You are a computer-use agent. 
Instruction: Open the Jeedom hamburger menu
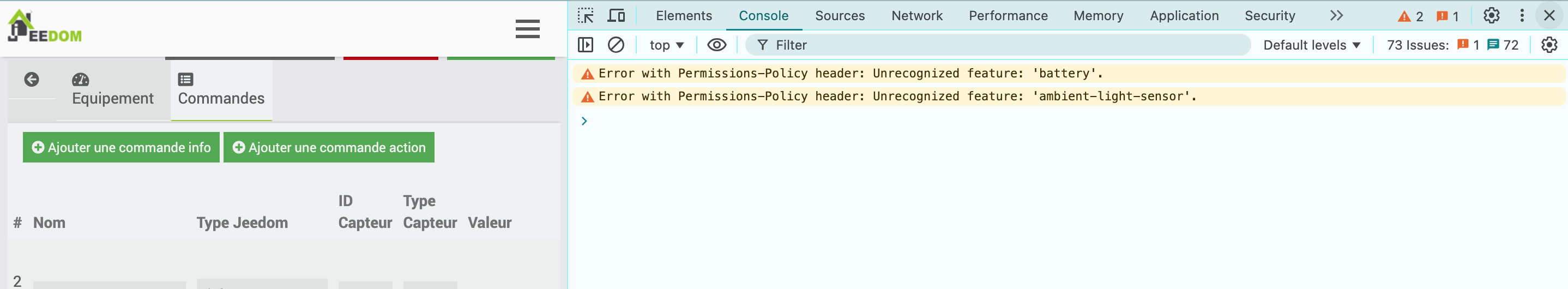pos(527,28)
